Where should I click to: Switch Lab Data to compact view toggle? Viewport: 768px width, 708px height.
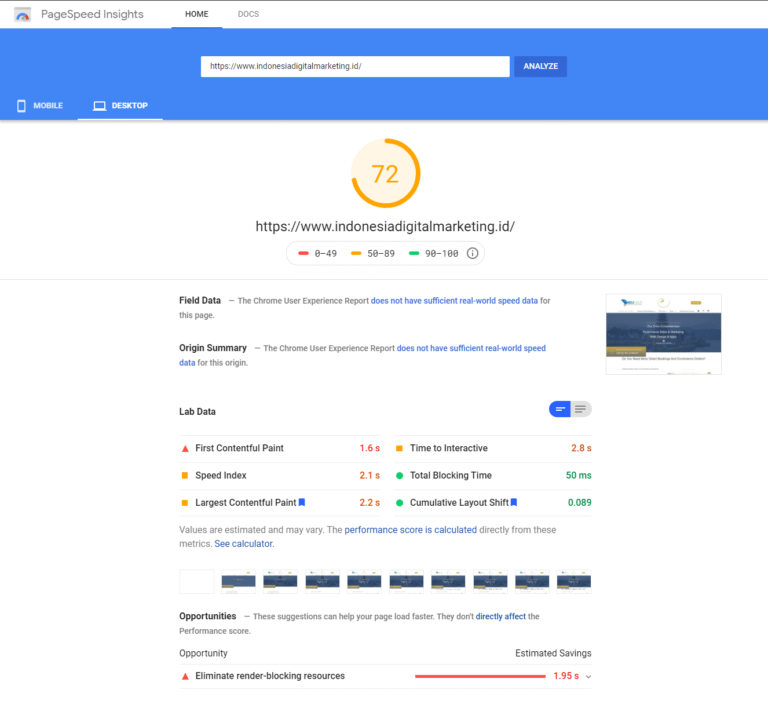560,409
